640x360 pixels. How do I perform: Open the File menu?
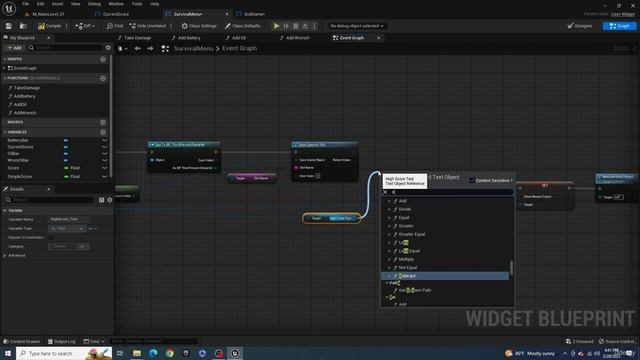[26, 4]
